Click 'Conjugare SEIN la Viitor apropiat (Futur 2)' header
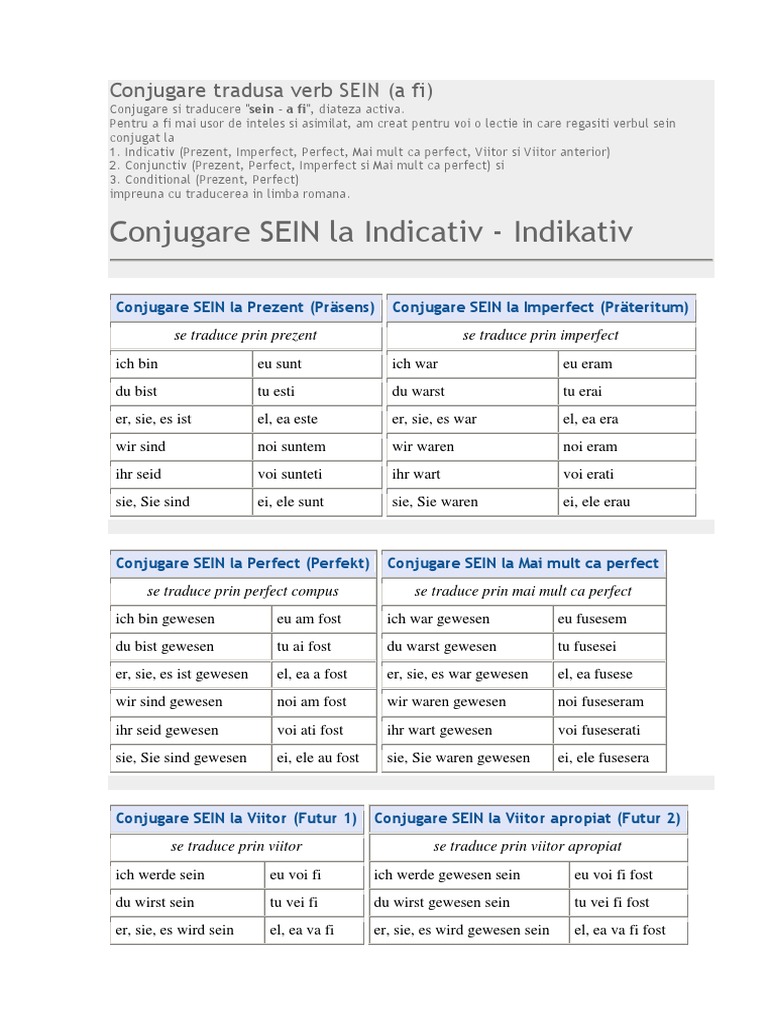 pyautogui.click(x=527, y=818)
